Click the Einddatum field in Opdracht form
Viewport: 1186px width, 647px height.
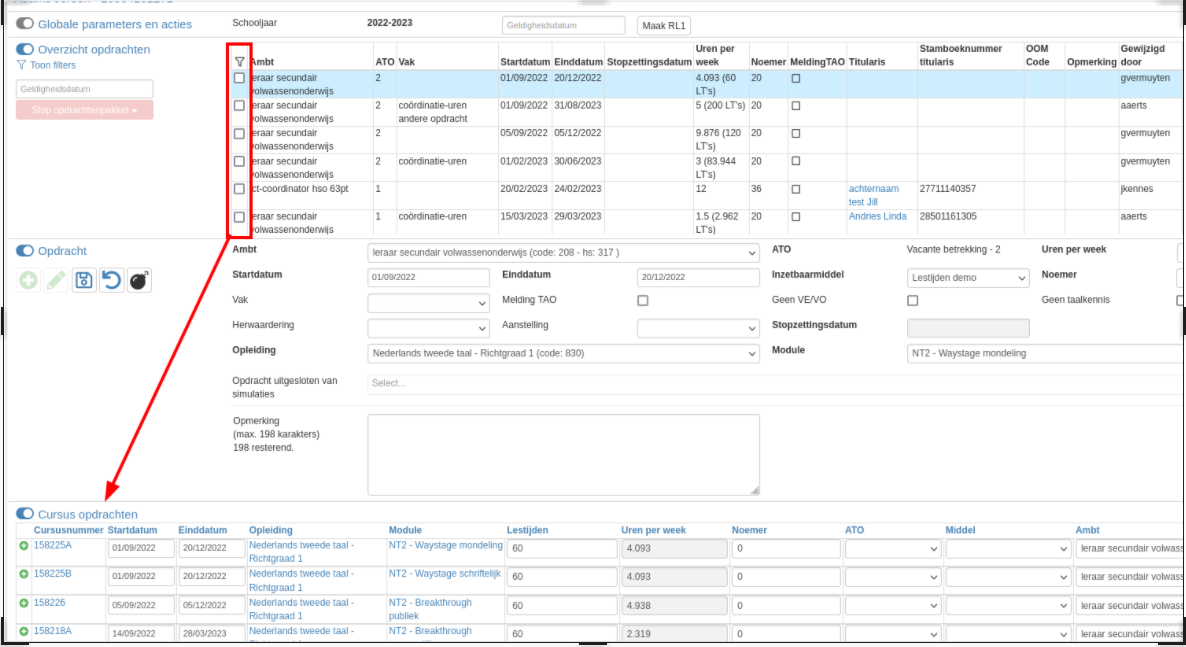click(698, 278)
